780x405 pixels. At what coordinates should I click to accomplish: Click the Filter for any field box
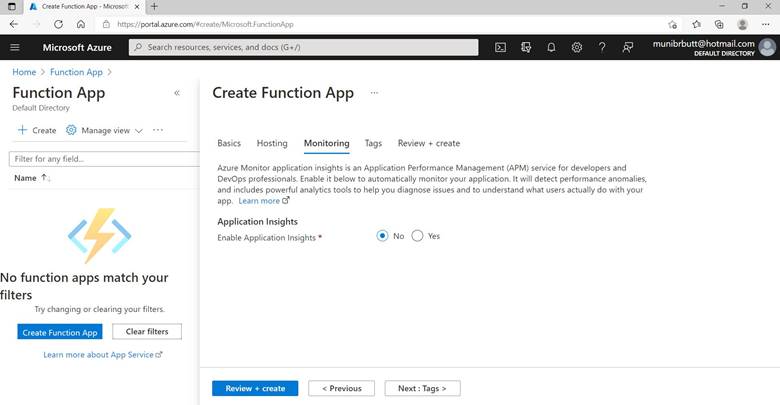click(104, 159)
